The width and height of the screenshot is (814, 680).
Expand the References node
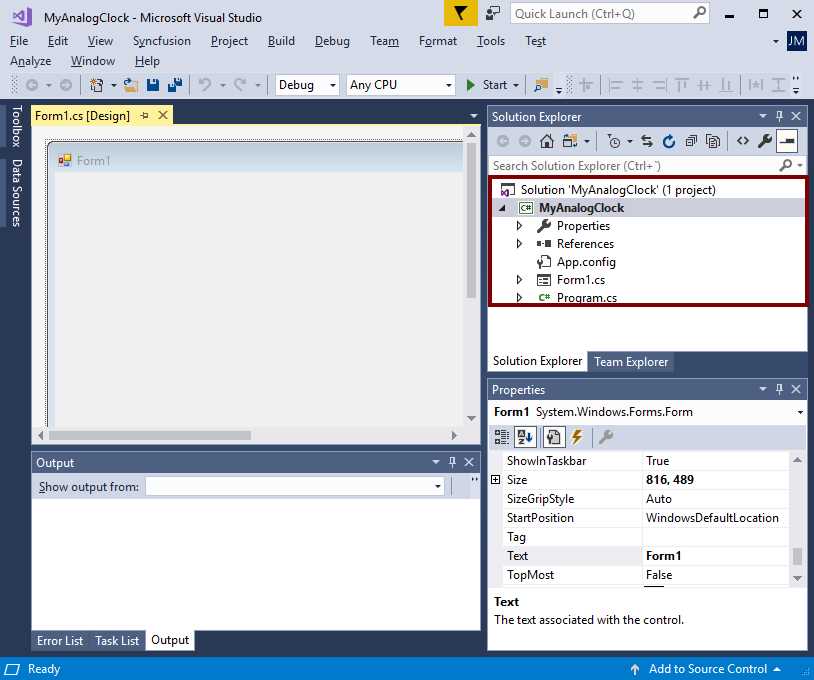pyautogui.click(x=519, y=243)
